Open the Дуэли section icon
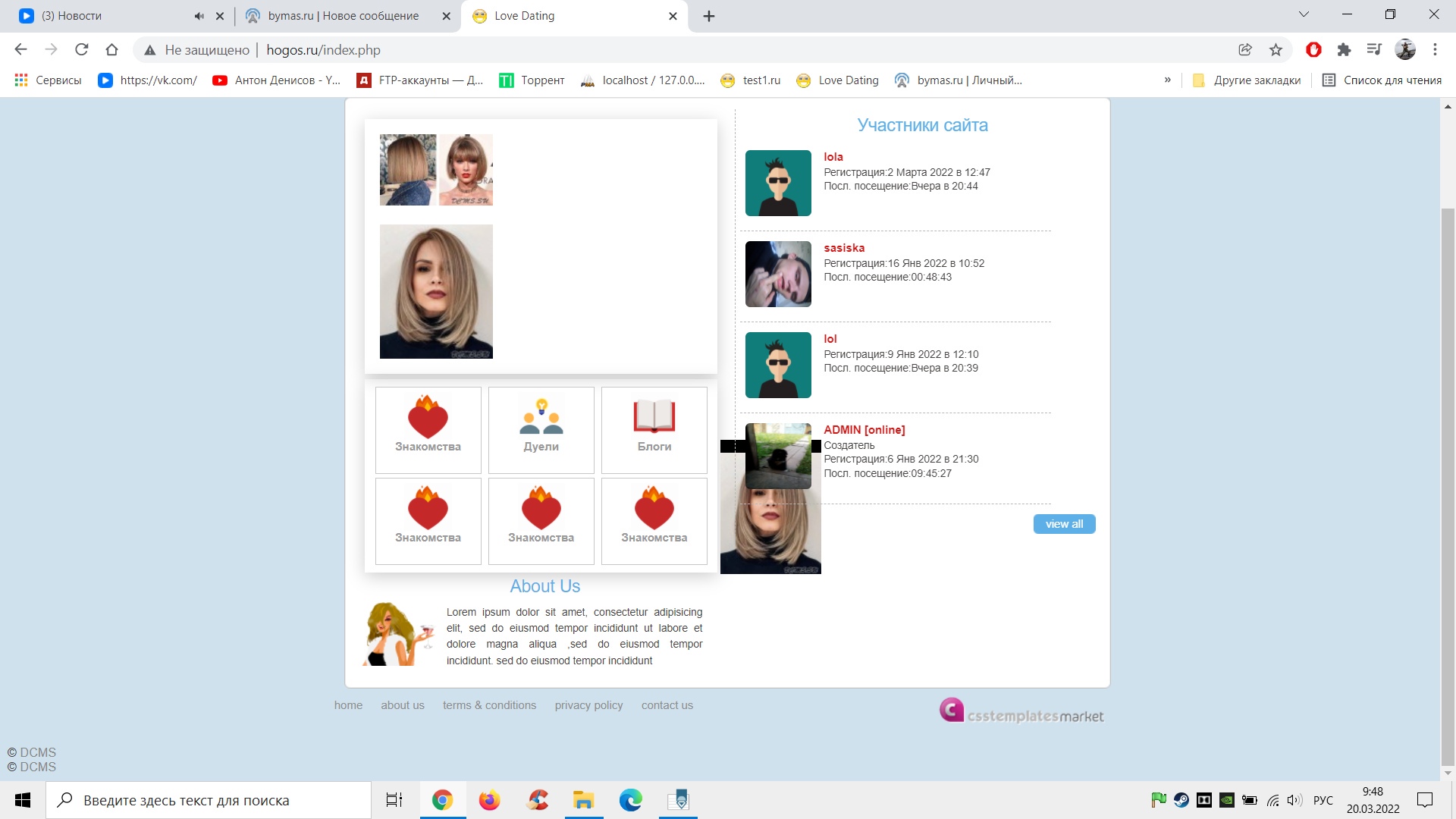The width and height of the screenshot is (1456, 819). [x=541, y=418]
